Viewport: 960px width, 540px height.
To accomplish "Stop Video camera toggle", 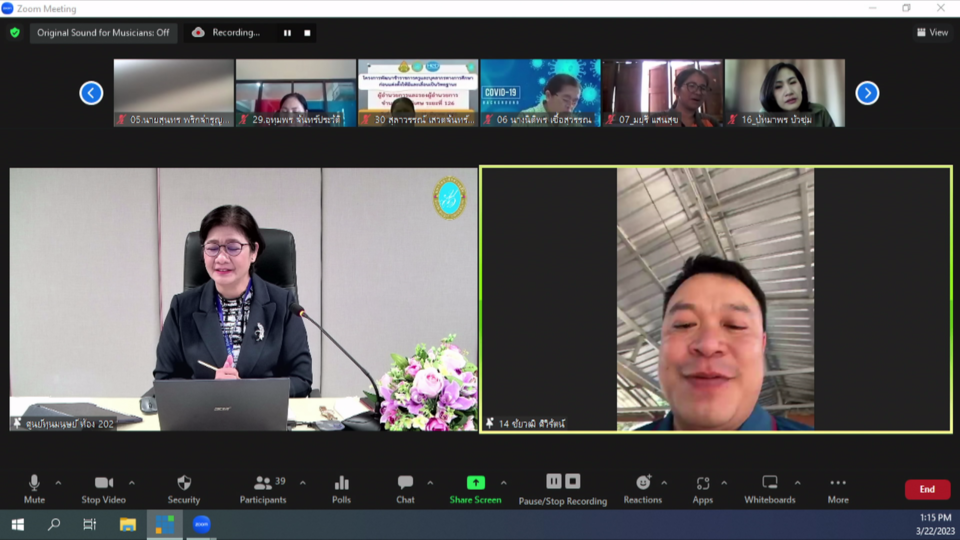I will click(x=104, y=483).
